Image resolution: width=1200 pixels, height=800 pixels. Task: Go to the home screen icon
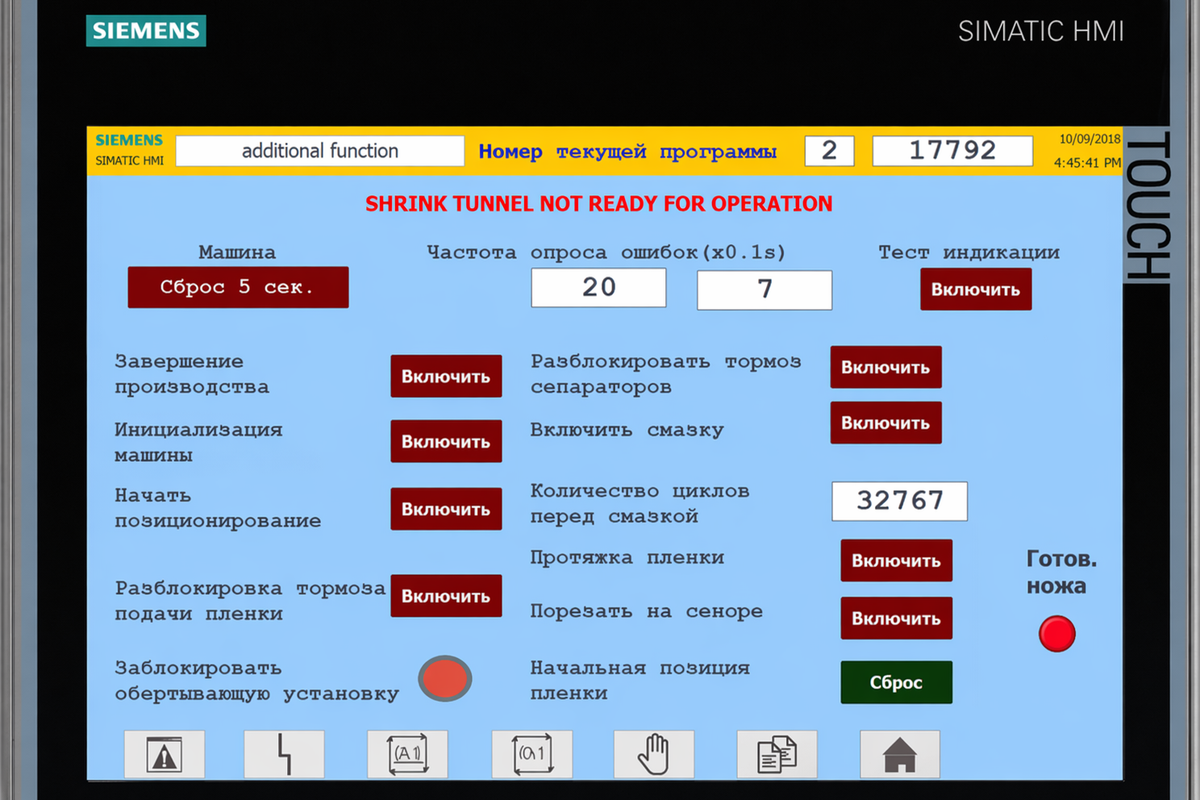click(900, 754)
